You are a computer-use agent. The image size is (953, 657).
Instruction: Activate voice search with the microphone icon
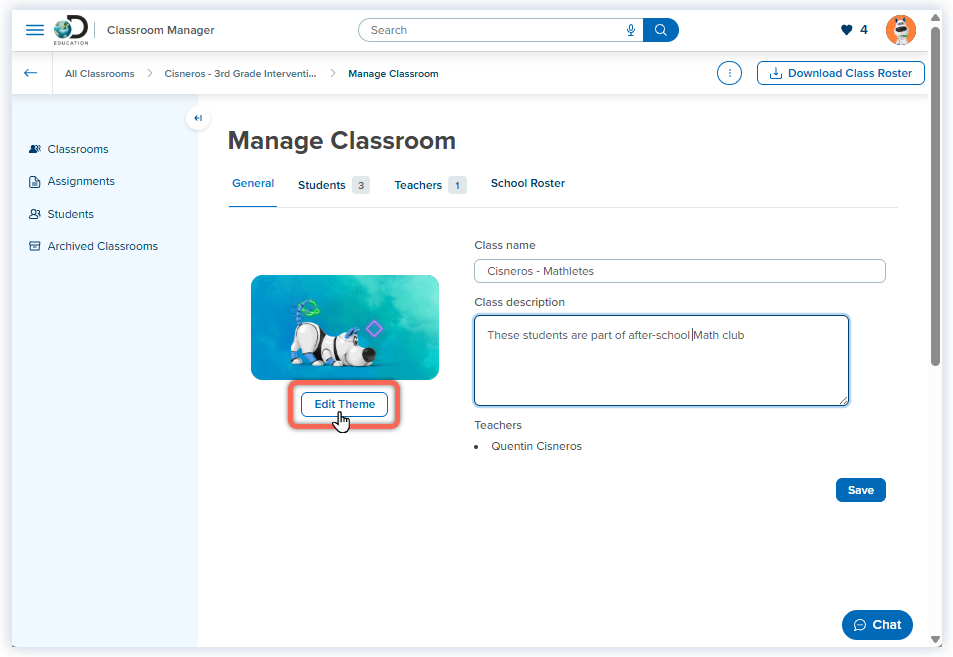(630, 30)
